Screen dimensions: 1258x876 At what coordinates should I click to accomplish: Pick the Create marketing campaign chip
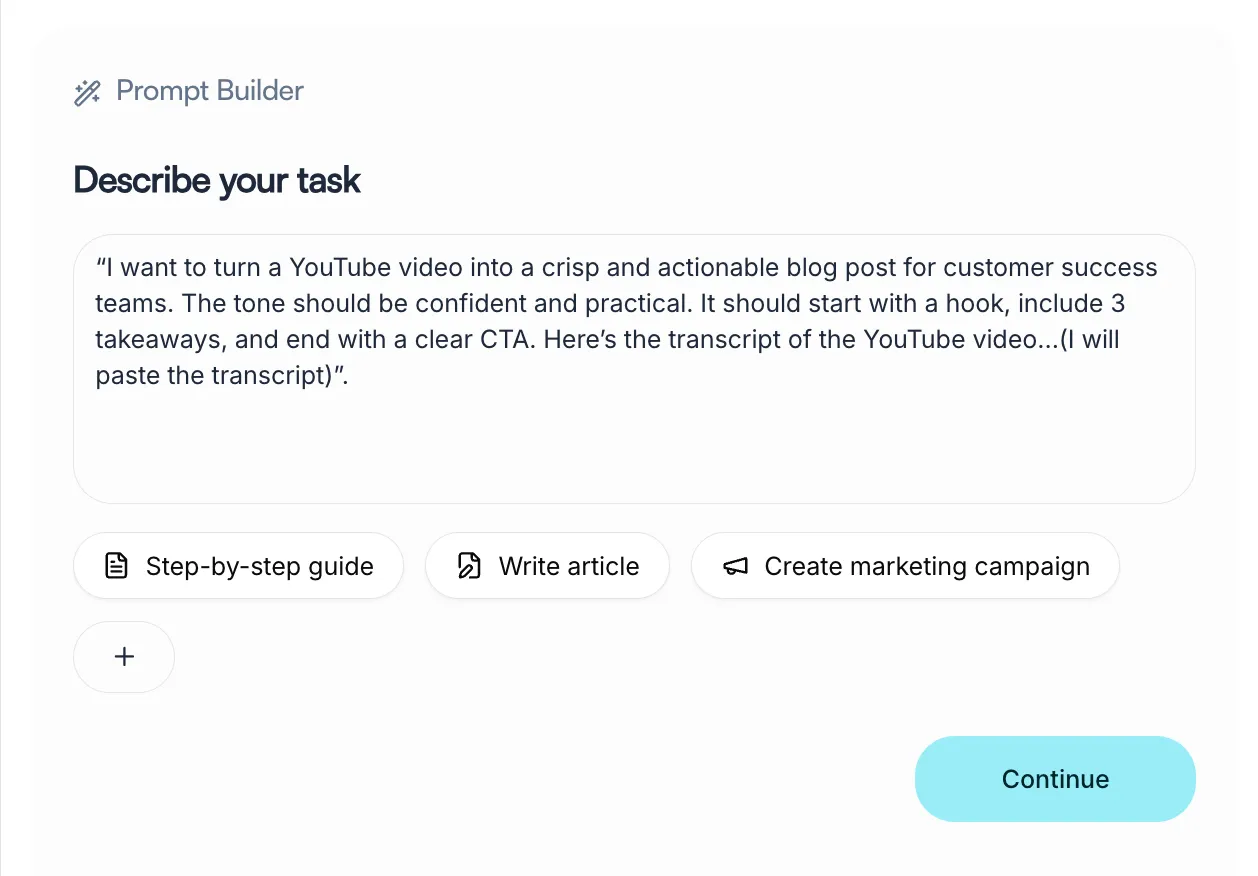[x=905, y=566]
